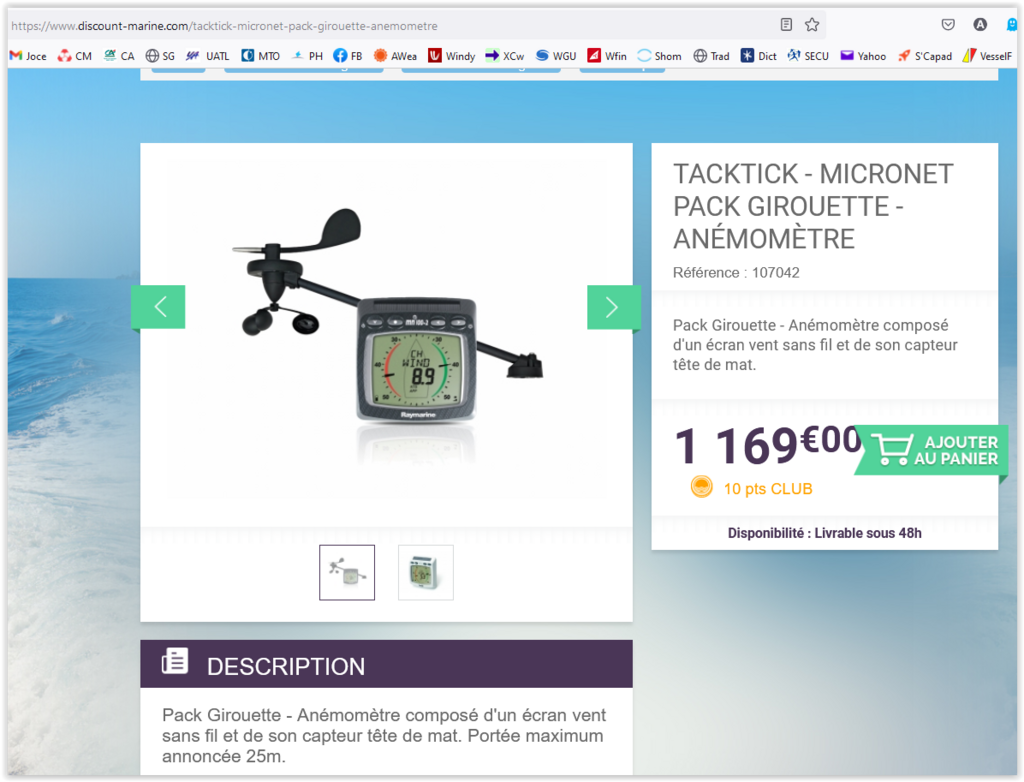Open the PH bookmark
Viewport: 1024px width, 782px height.
tap(307, 56)
